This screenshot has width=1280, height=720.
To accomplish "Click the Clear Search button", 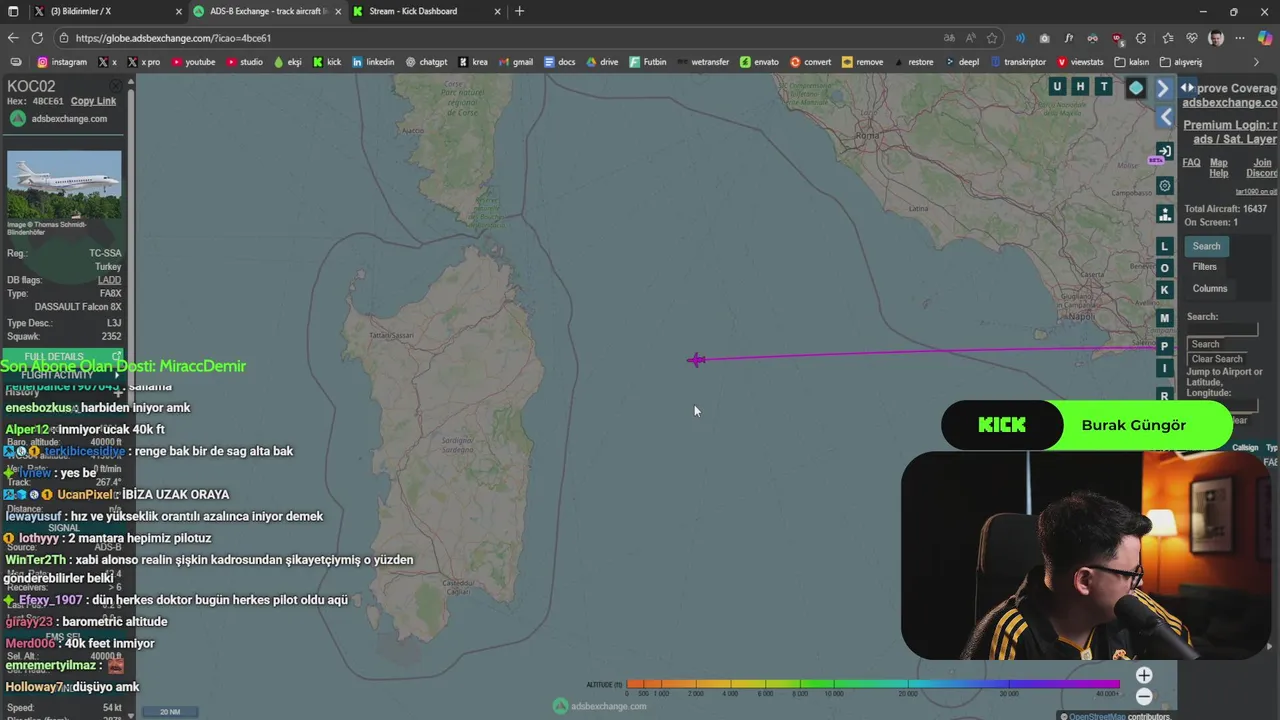I will click(1217, 359).
